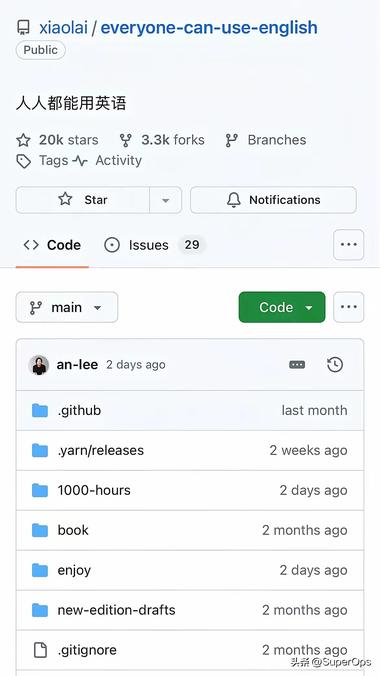Click the code brackets icon on Code tab
This screenshot has width=380, height=676.
pyautogui.click(x=31, y=245)
